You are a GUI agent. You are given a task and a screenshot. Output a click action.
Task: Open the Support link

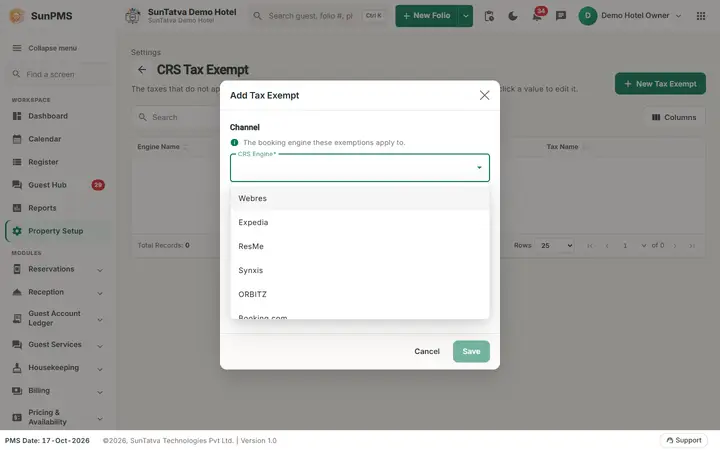684,440
